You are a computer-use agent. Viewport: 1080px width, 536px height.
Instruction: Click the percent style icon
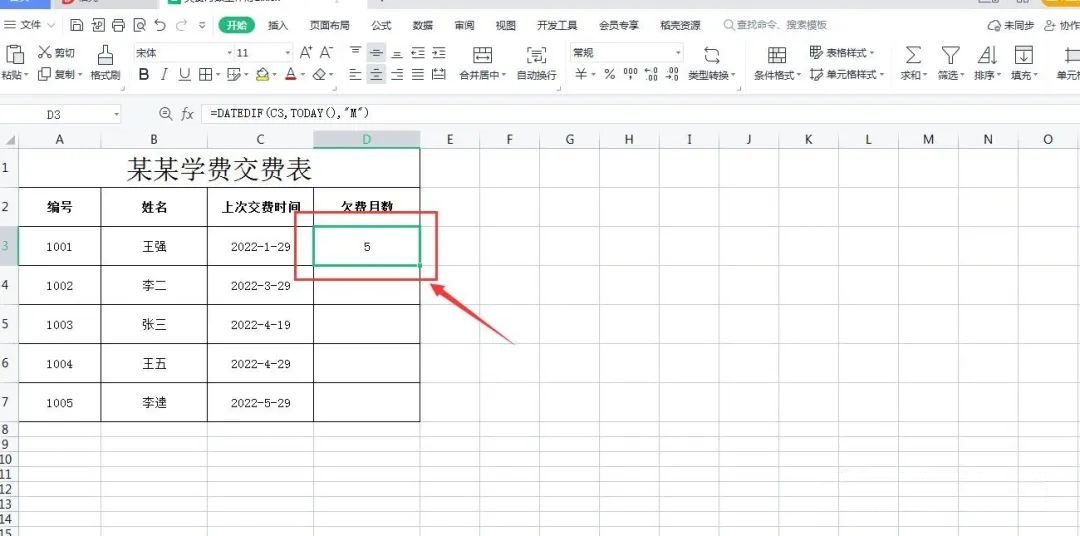point(609,74)
